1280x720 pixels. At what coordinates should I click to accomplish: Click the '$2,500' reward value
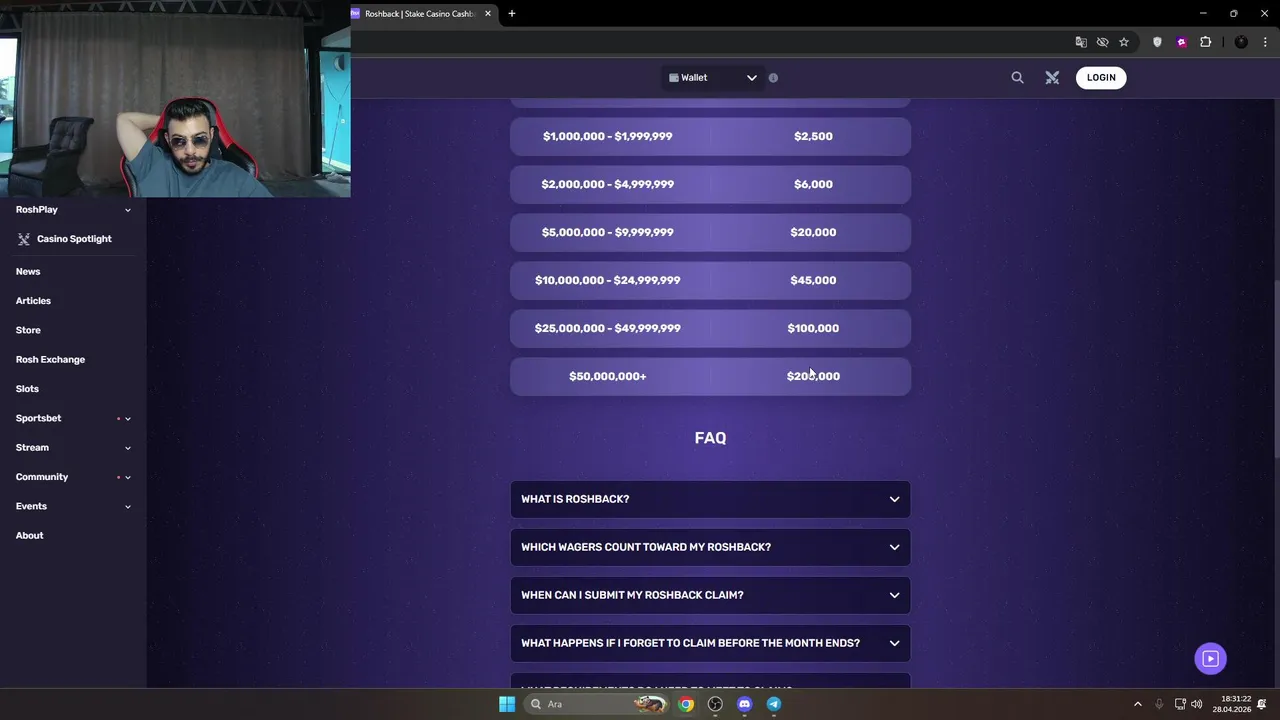tap(813, 136)
